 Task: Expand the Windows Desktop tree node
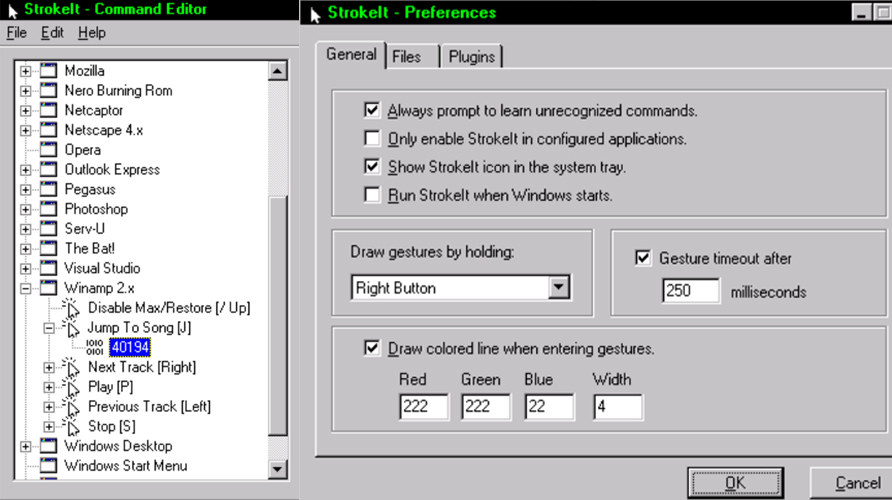26,447
